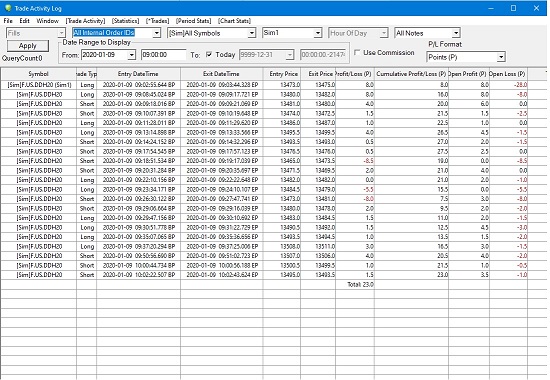Sort by Symbol column header
This screenshot has height=380, width=550.
[x=39, y=74]
